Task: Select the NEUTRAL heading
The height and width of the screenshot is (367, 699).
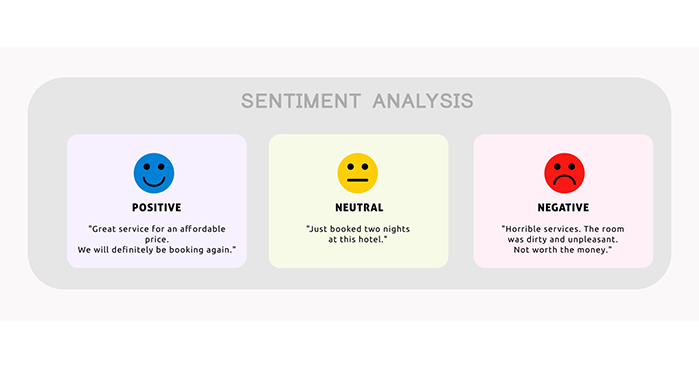Action: 359,208
